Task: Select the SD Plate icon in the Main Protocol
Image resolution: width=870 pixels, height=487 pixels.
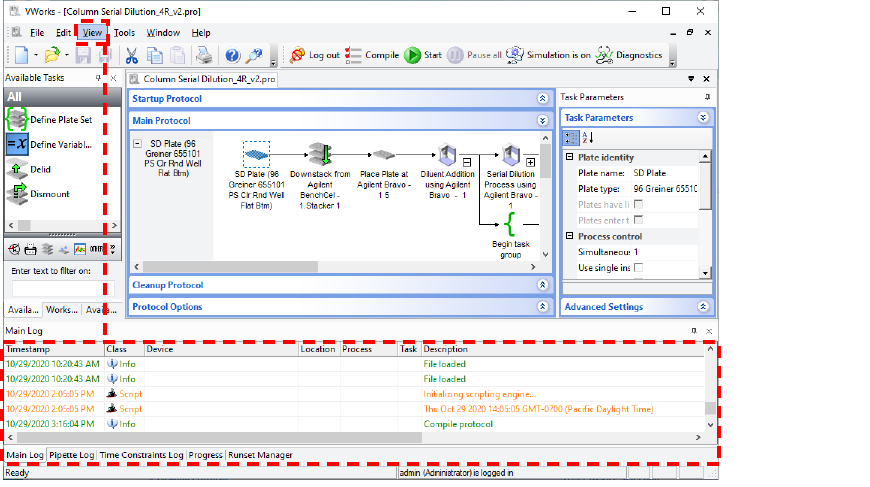Action: [256, 154]
